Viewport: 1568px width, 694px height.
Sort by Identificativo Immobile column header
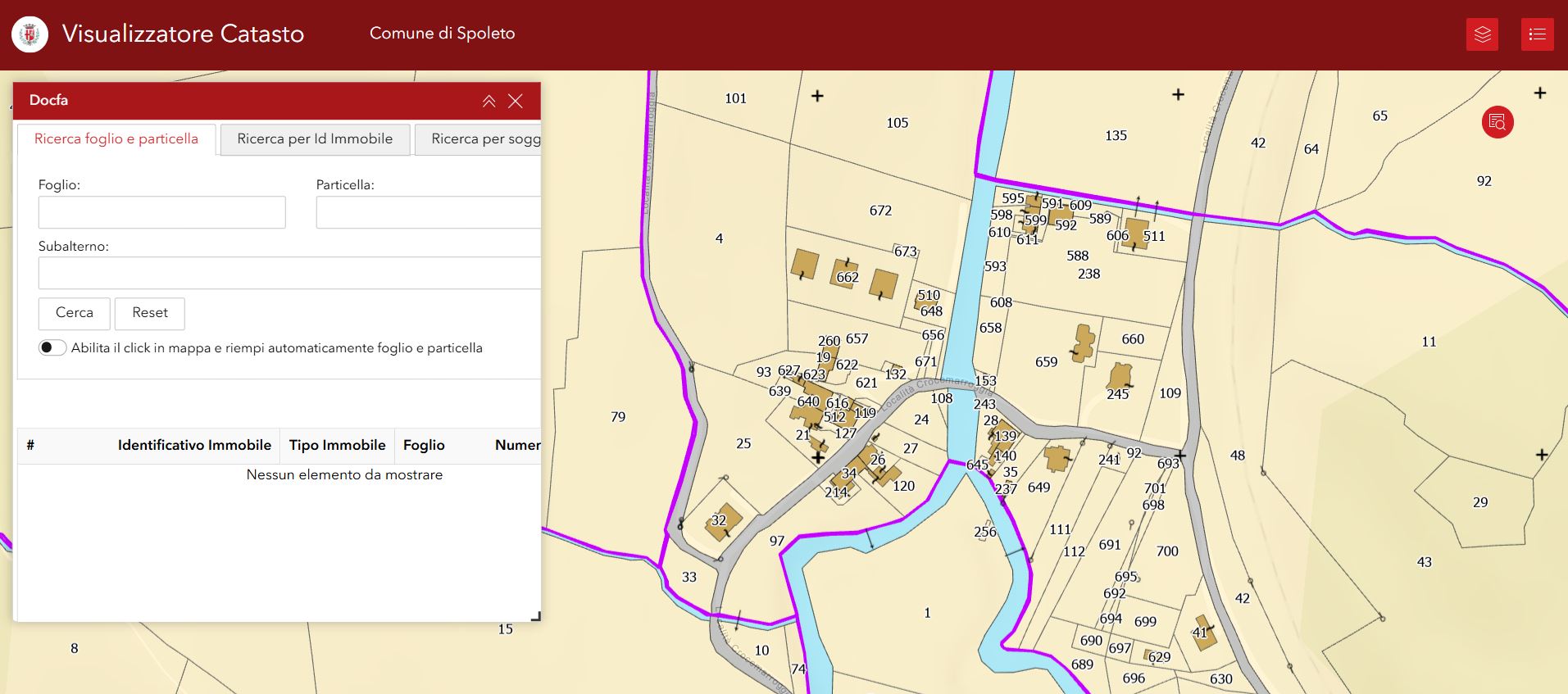pos(194,445)
